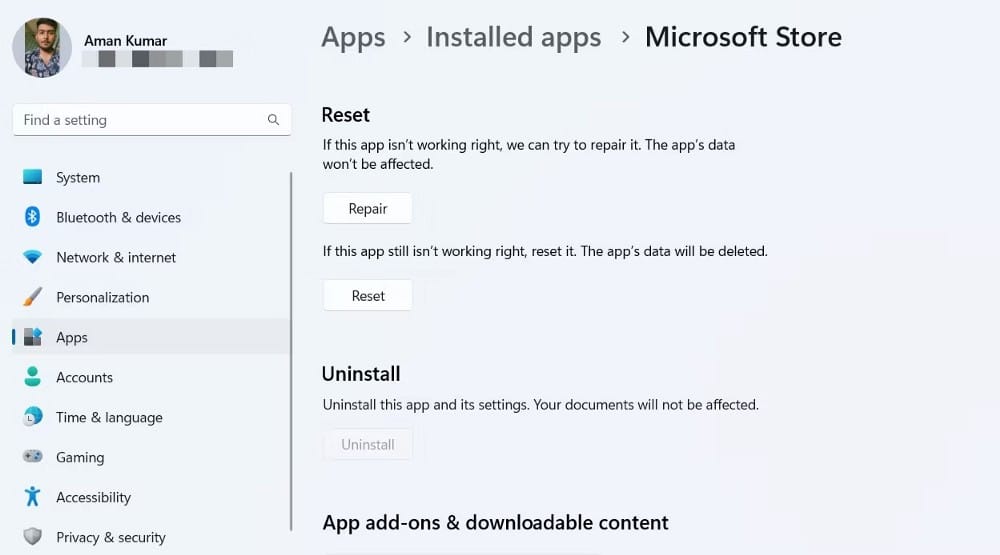Click the System monitor icon in sidebar
The height and width of the screenshot is (555, 1000).
click(33, 177)
